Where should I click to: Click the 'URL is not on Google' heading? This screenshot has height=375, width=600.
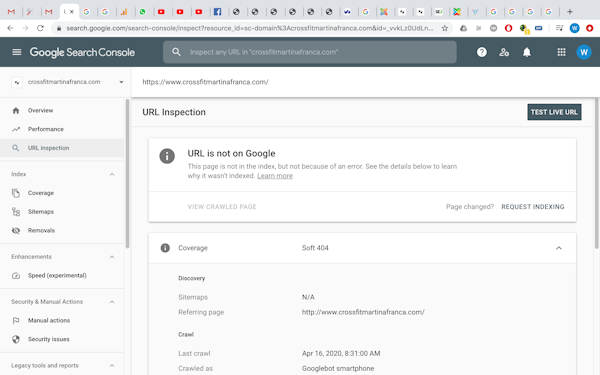pos(232,153)
